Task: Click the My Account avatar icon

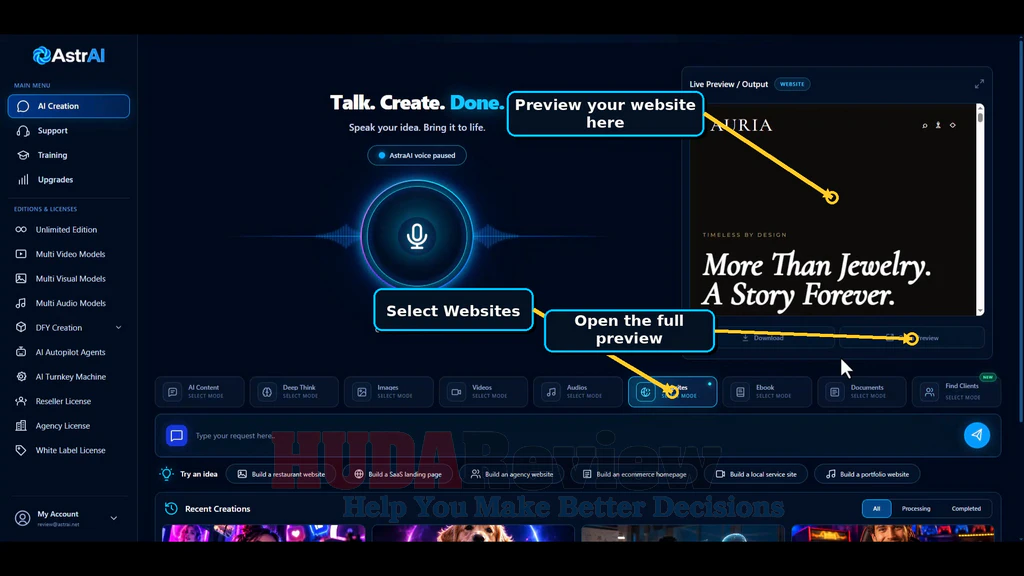Action: coord(22,518)
